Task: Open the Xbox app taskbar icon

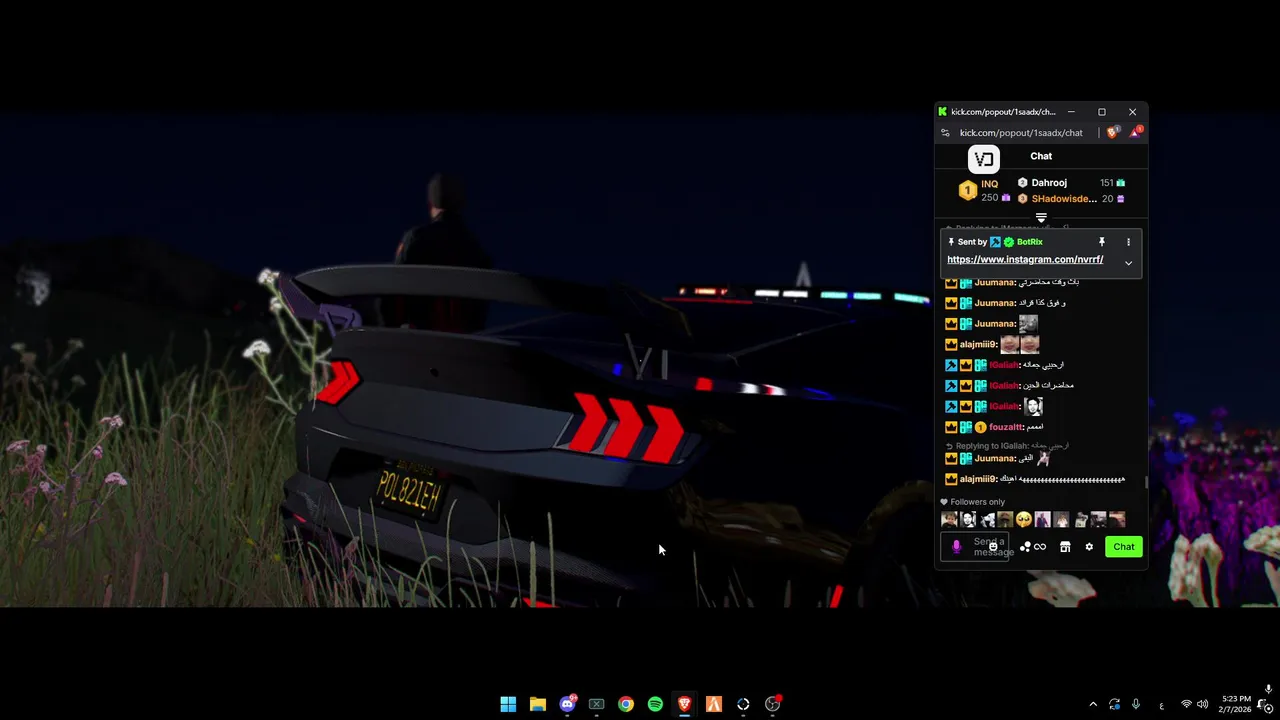Action: [x=596, y=704]
